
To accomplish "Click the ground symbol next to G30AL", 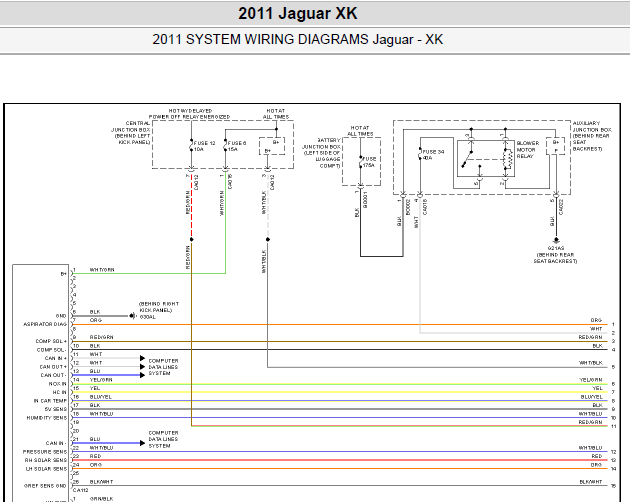I will tap(133, 316).
